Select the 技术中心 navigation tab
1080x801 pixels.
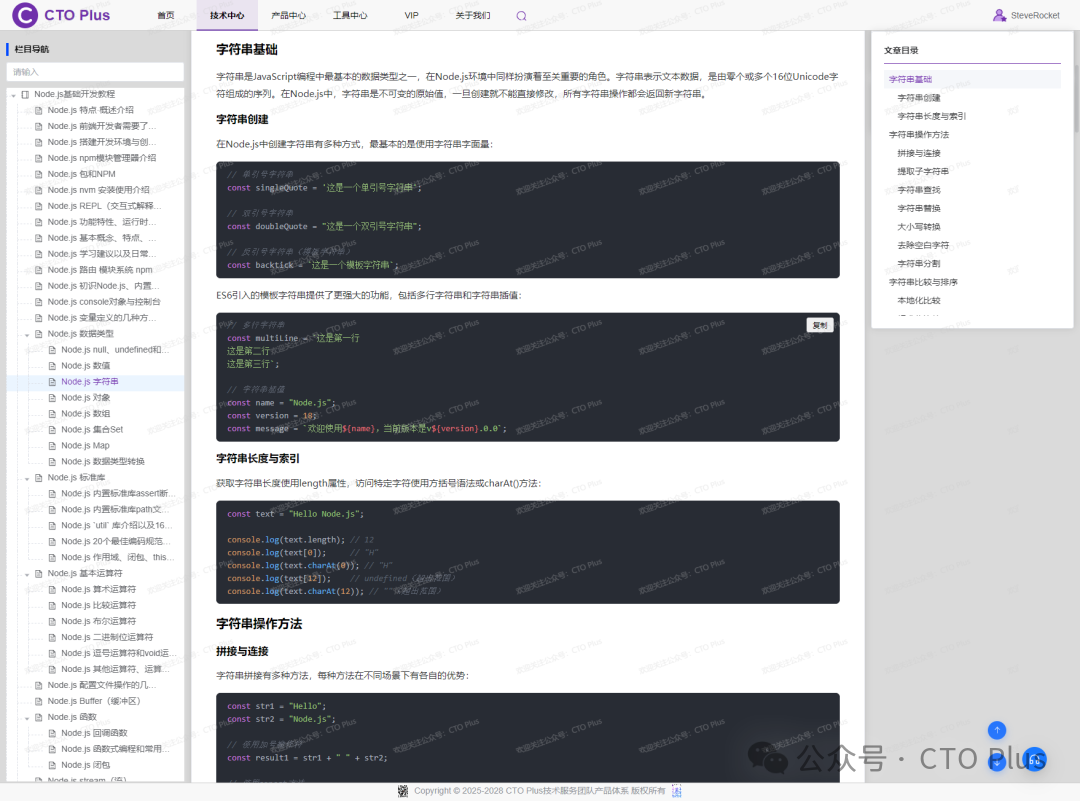click(227, 15)
